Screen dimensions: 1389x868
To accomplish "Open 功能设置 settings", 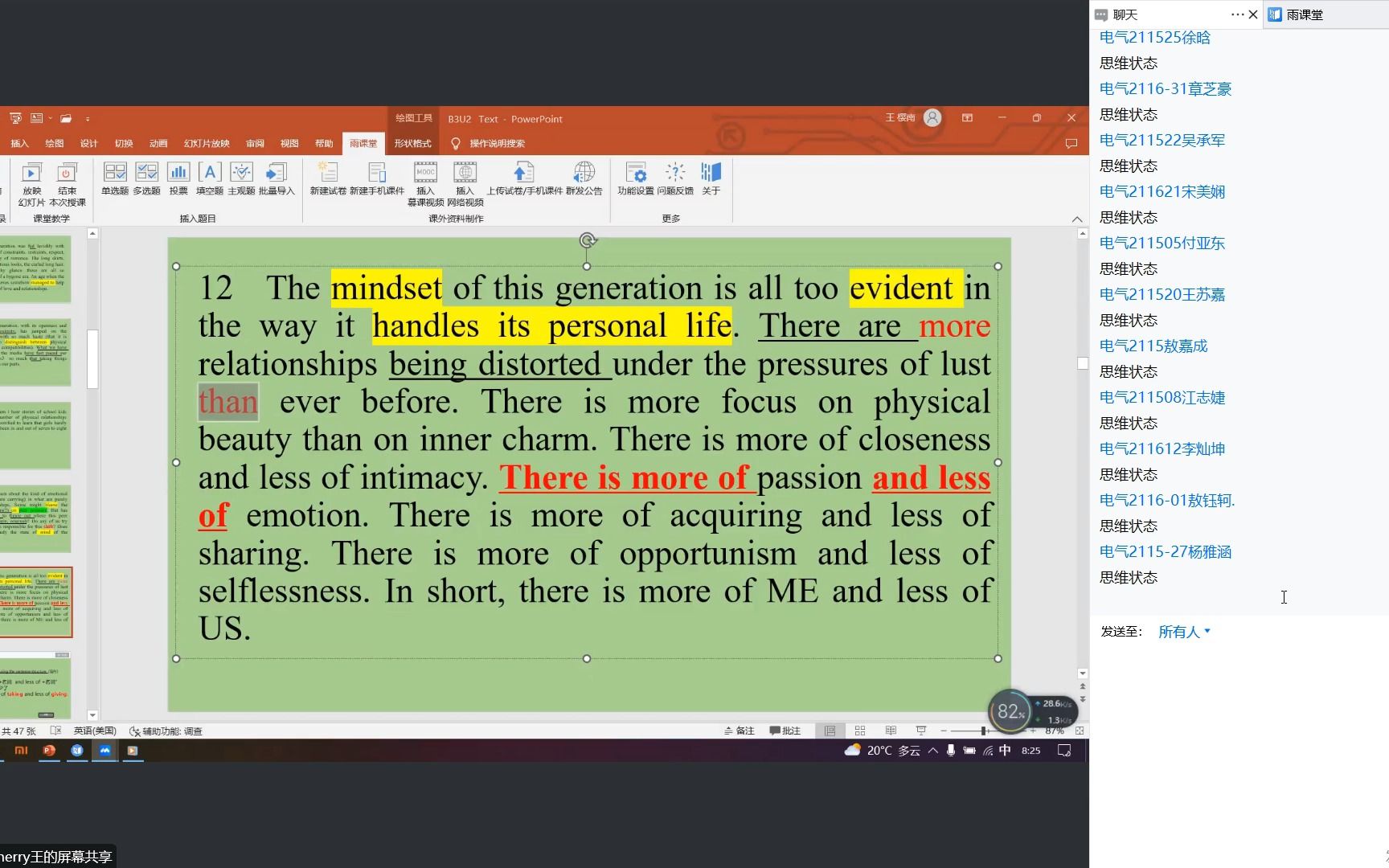I will [x=636, y=178].
